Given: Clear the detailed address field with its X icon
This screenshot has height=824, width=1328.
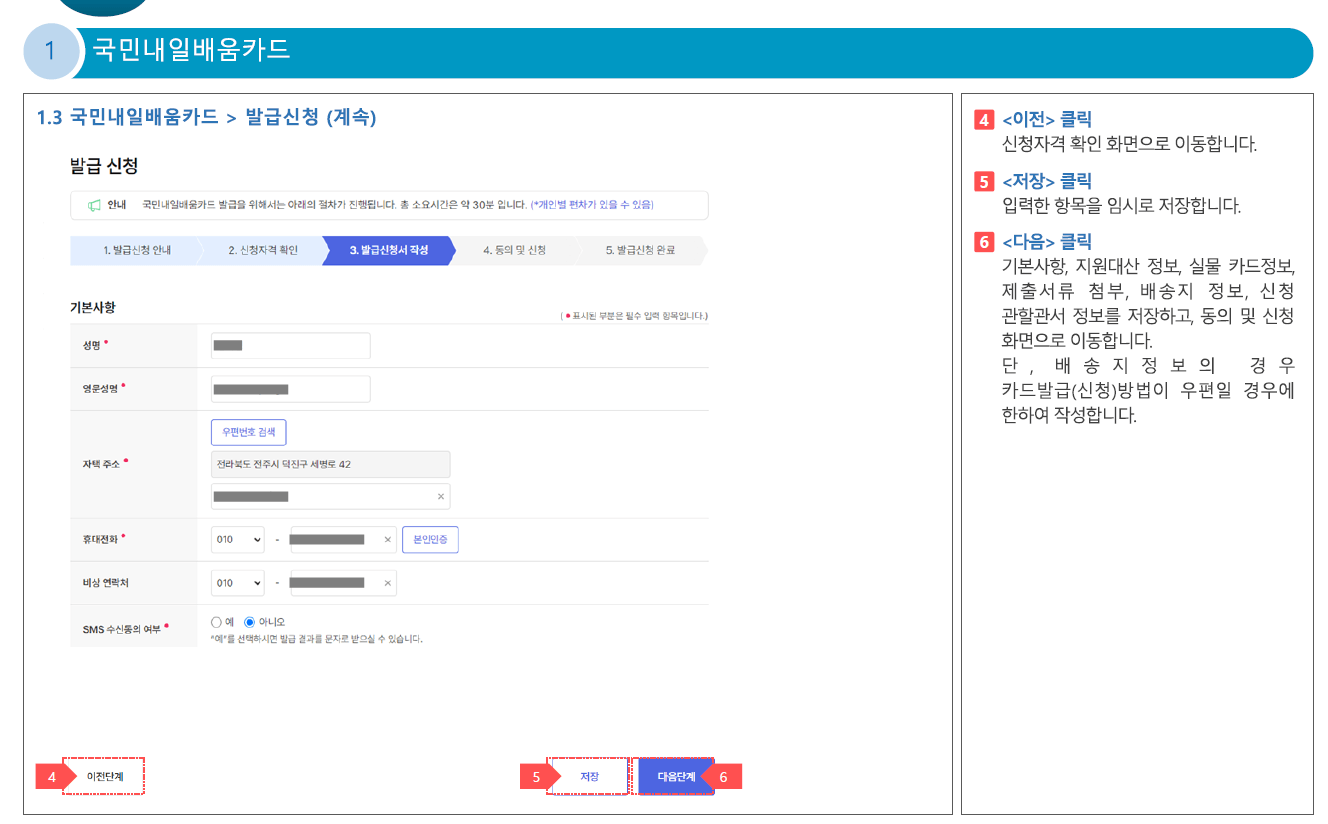Looking at the screenshot, I should [441, 497].
